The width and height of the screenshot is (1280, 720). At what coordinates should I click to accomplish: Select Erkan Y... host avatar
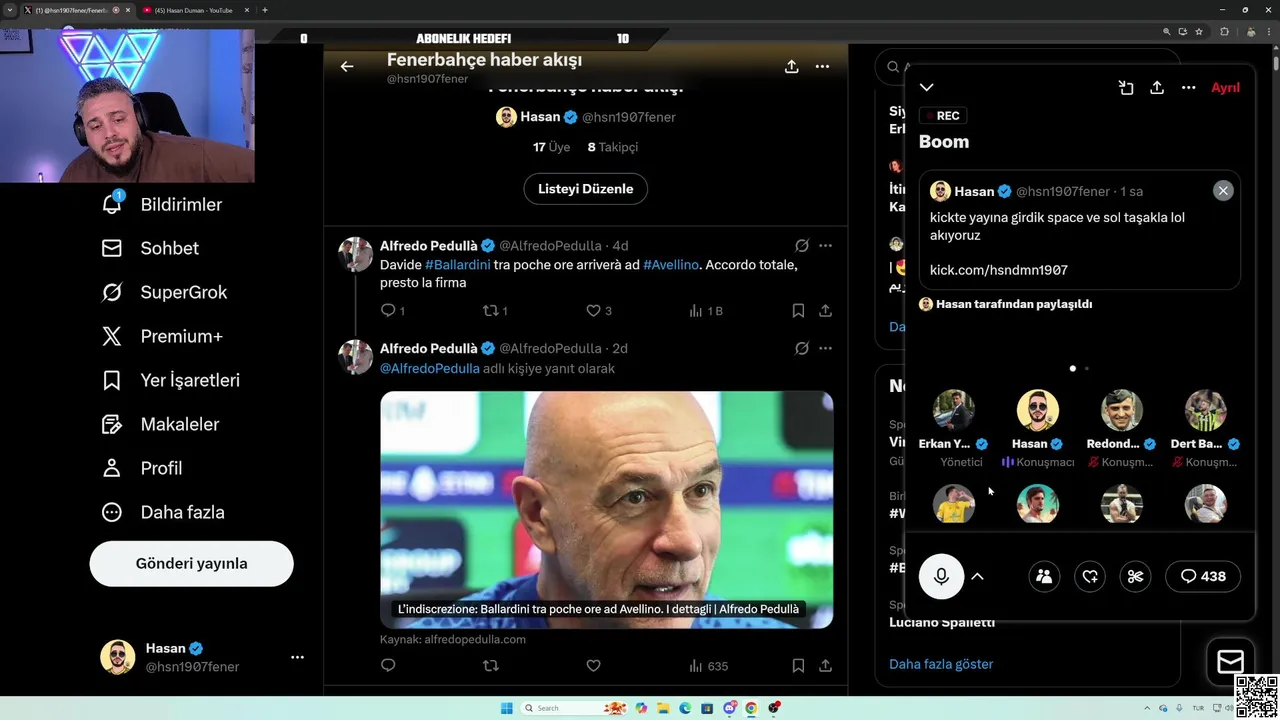[x=954, y=410]
